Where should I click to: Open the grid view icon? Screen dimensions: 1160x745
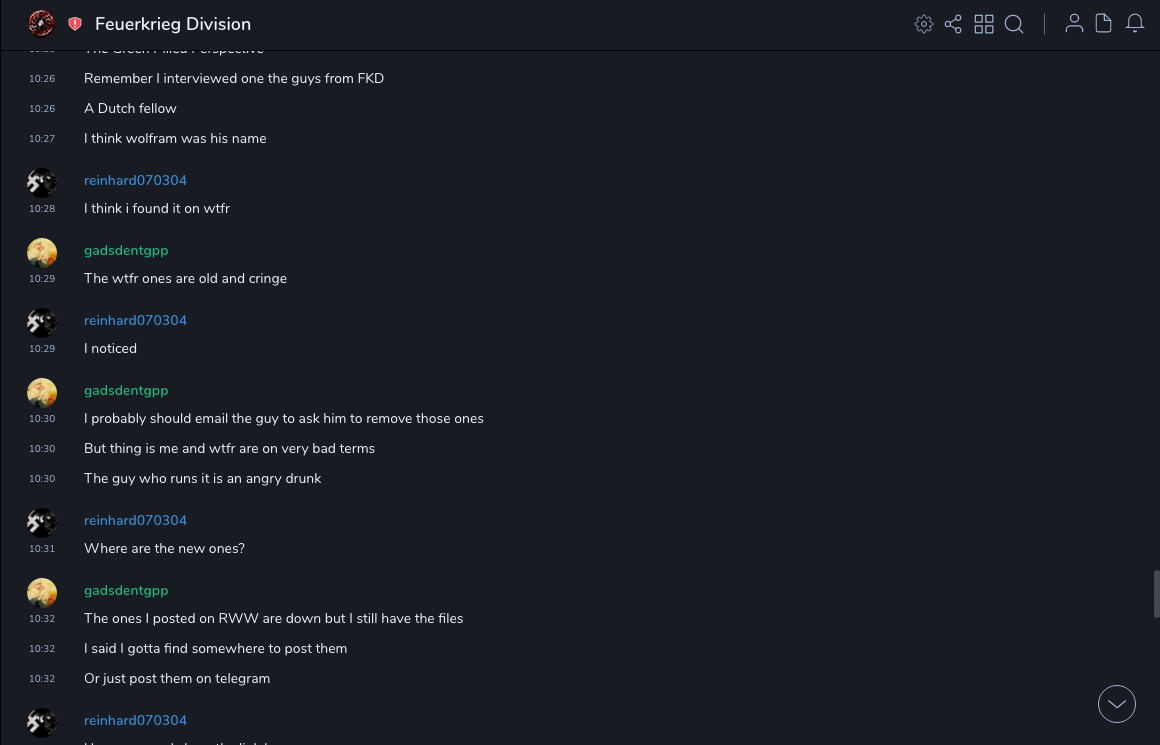(984, 24)
